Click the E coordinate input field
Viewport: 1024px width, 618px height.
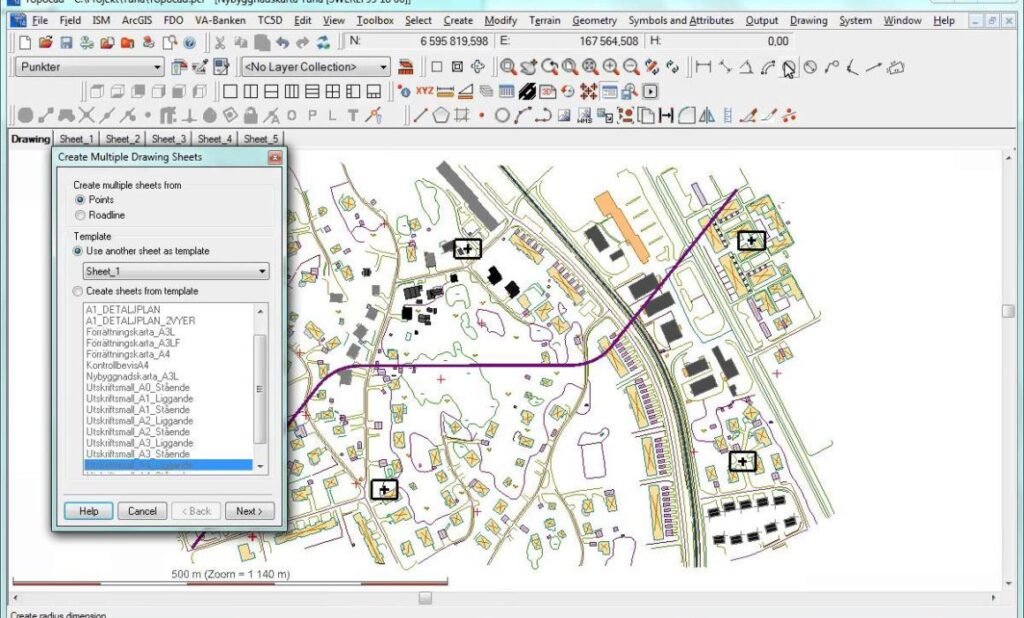(x=569, y=41)
